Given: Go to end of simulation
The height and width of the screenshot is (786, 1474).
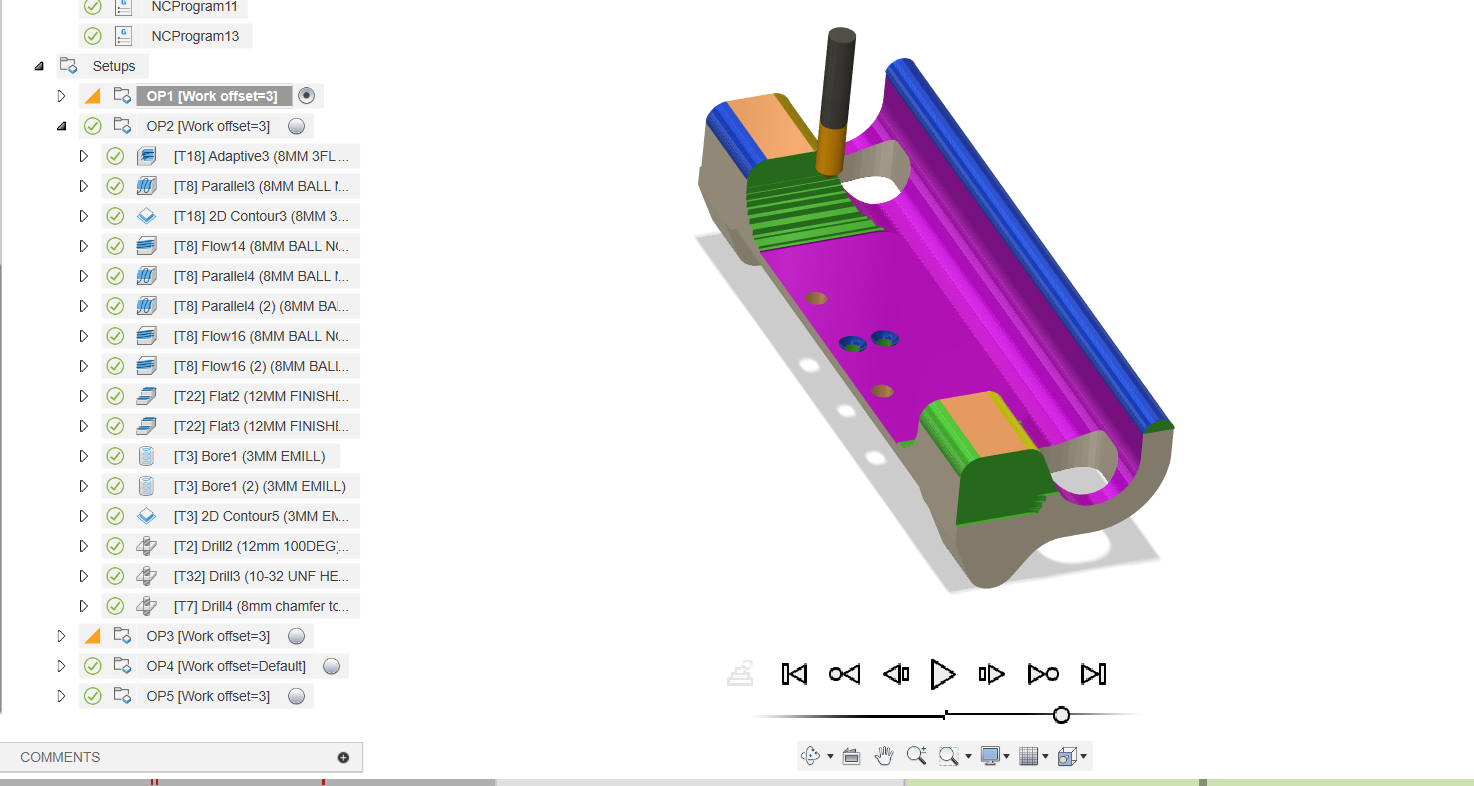Looking at the screenshot, I should tap(1094, 674).
